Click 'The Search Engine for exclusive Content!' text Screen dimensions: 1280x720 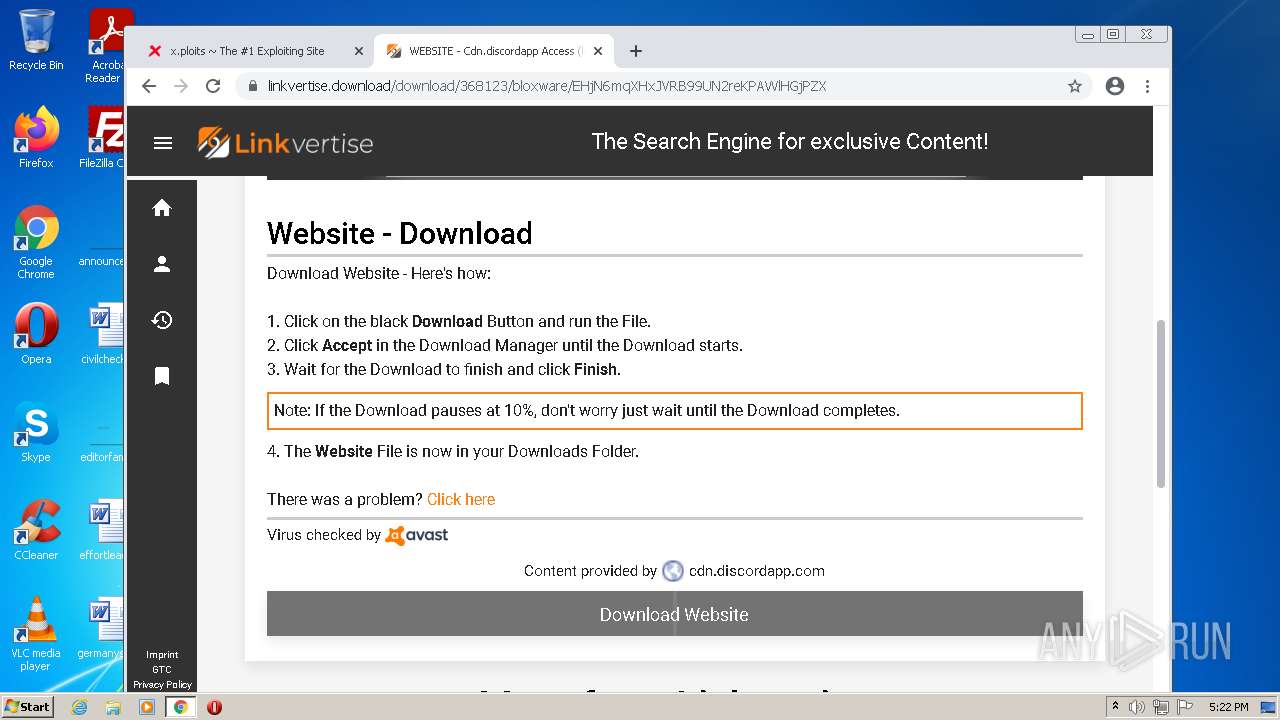tap(790, 141)
